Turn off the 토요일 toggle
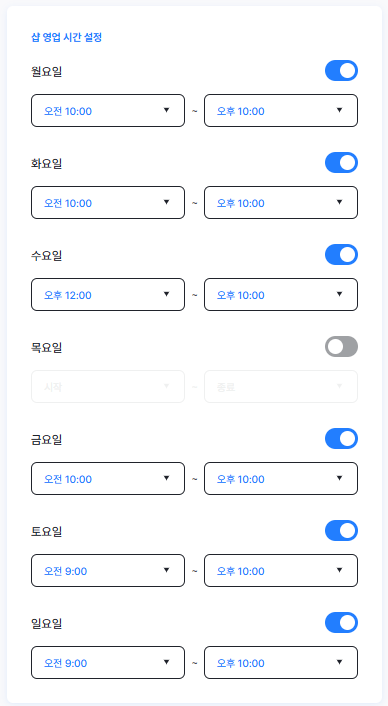388x706 pixels. point(341,530)
